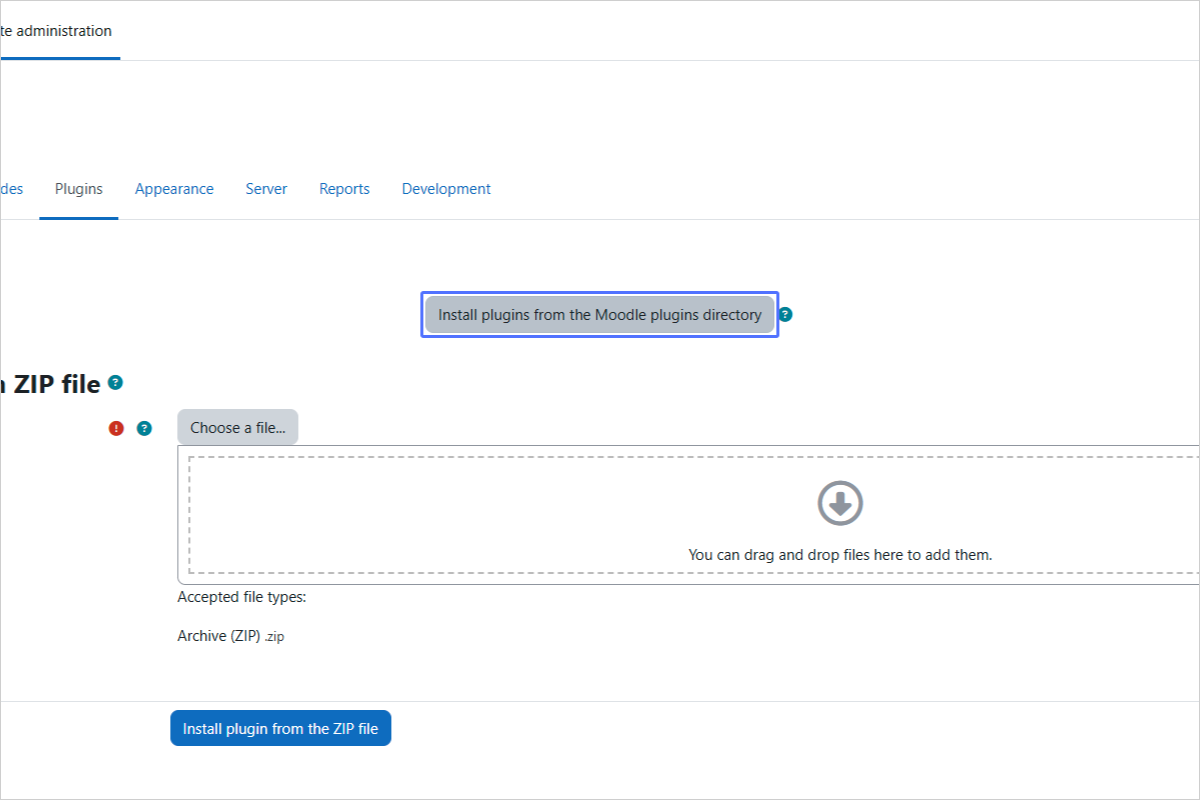Open help icon next to the required marker
This screenshot has height=800, width=1200.
144,428
